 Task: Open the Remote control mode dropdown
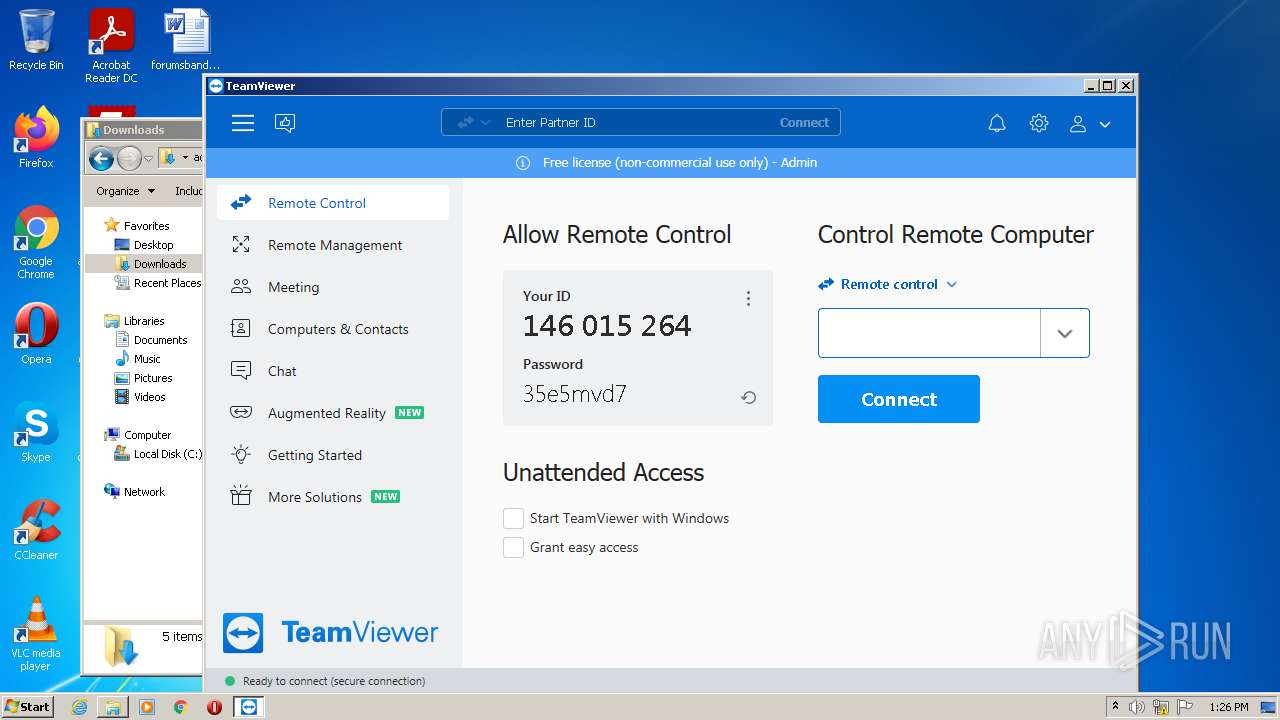pyautogui.click(x=888, y=284)
